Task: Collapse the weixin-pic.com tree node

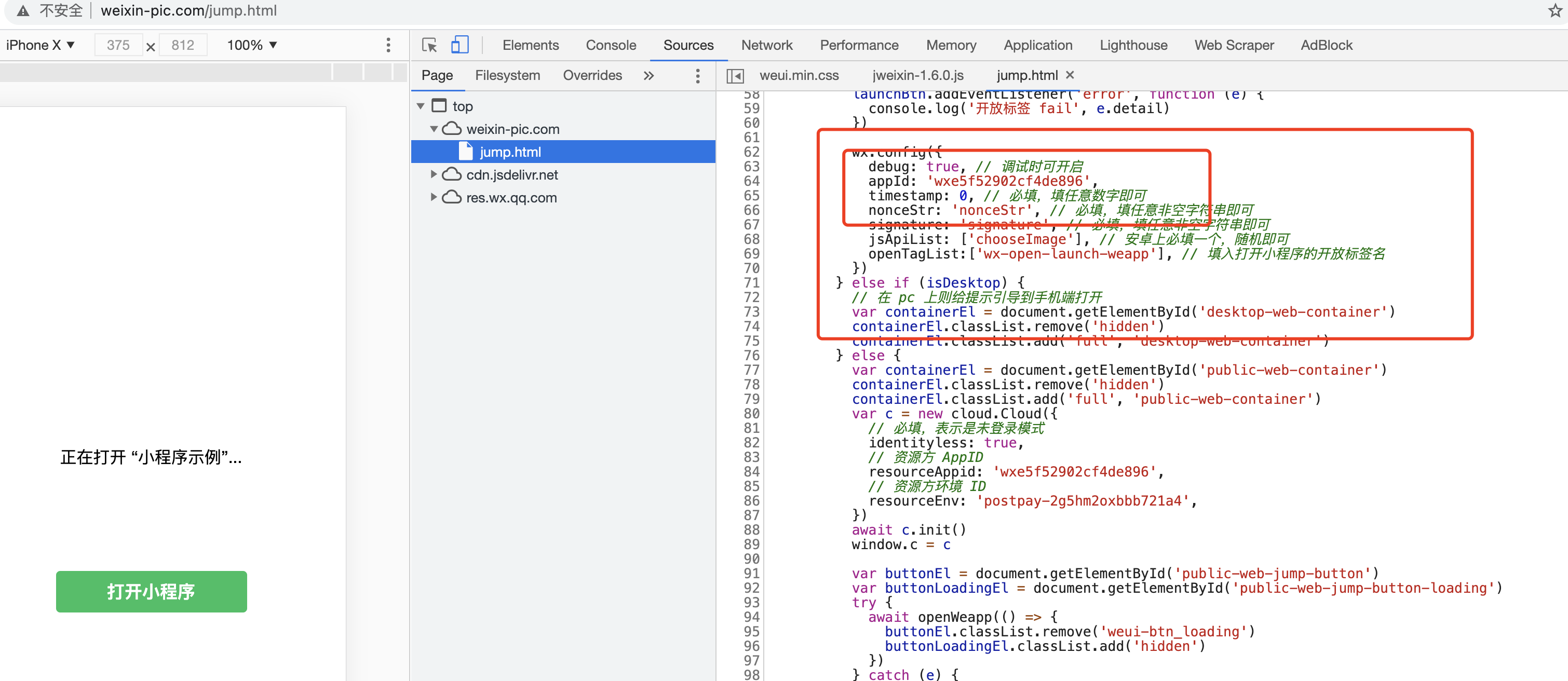Action: click(x=434, y=129)
